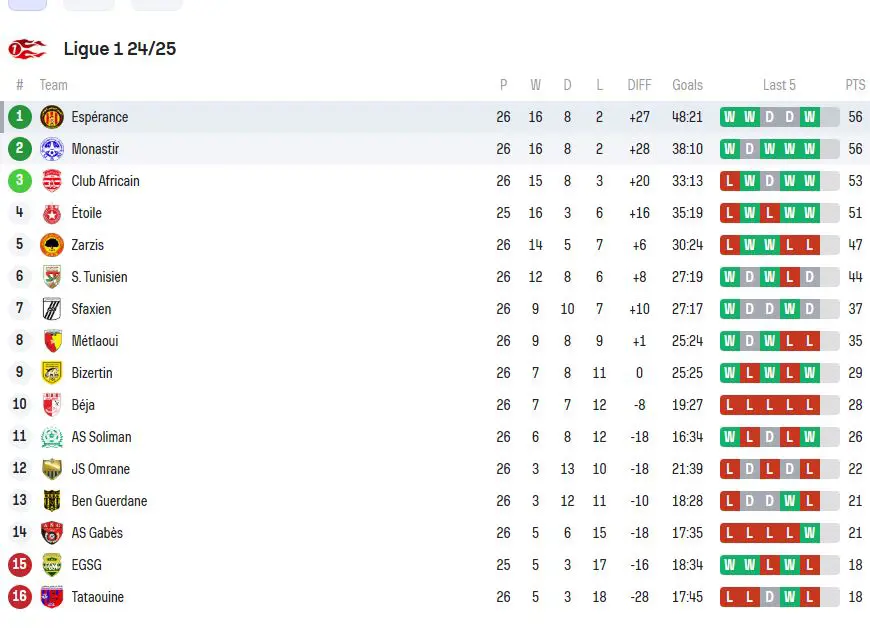870x629 pixels.
Task: Click the Sfaxien striped crest
Action: [52, 309]
